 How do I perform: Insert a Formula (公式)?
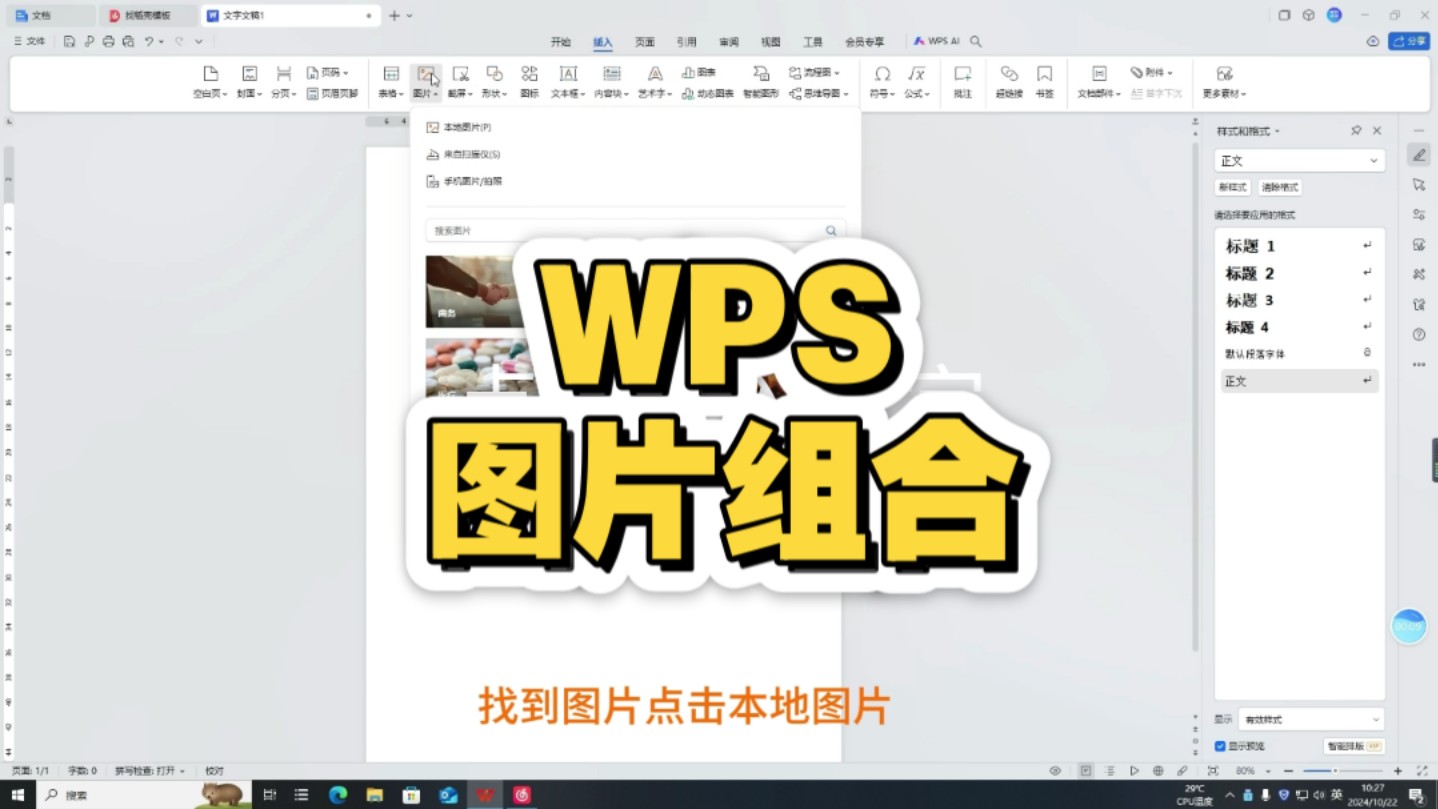(x=915, y=81)
